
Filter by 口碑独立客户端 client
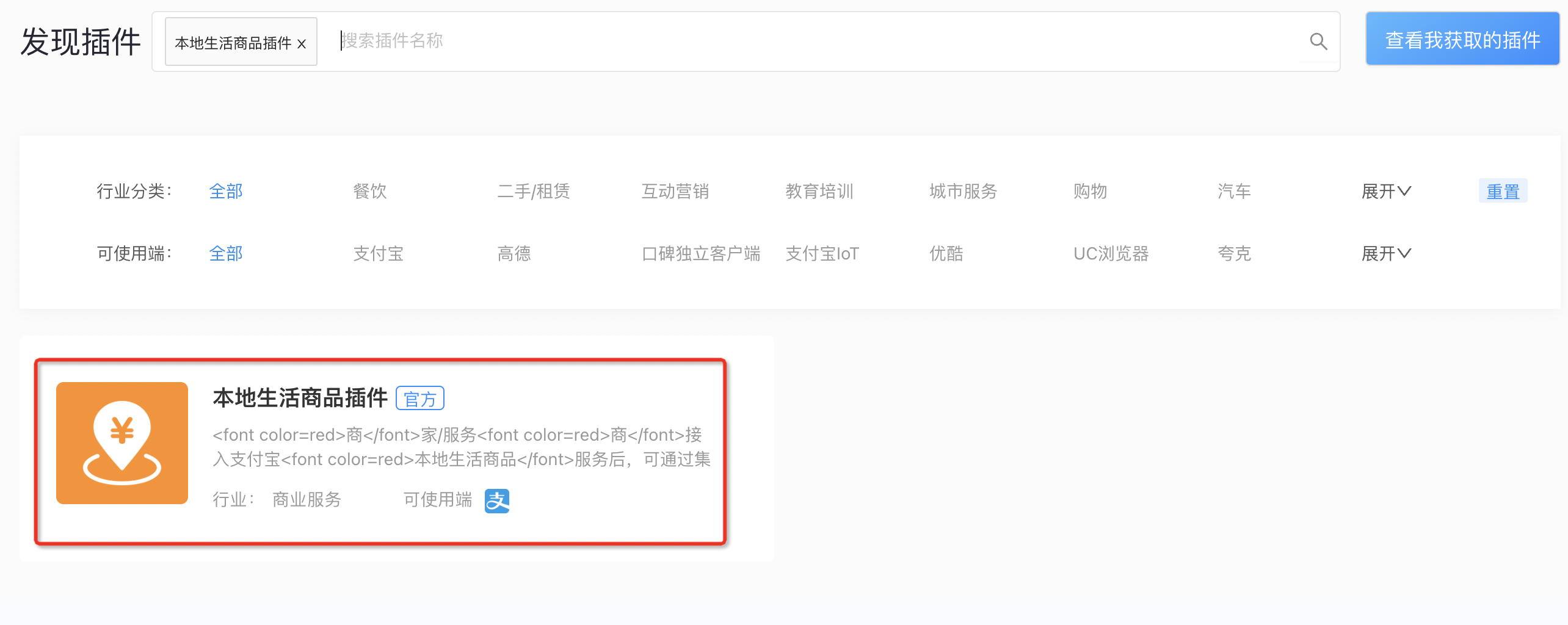point(701,253)
